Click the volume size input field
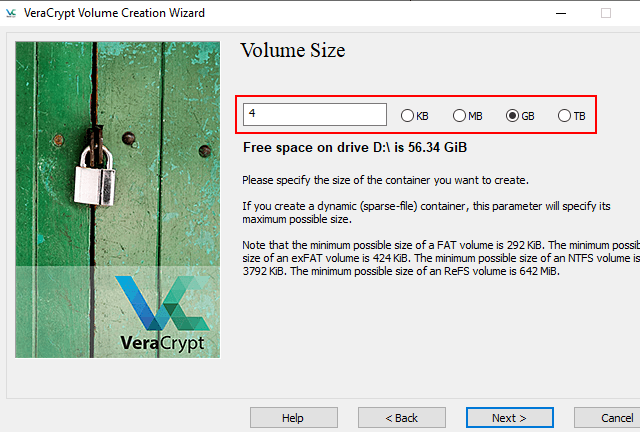640x432 pixels. [x=315, y=114]
